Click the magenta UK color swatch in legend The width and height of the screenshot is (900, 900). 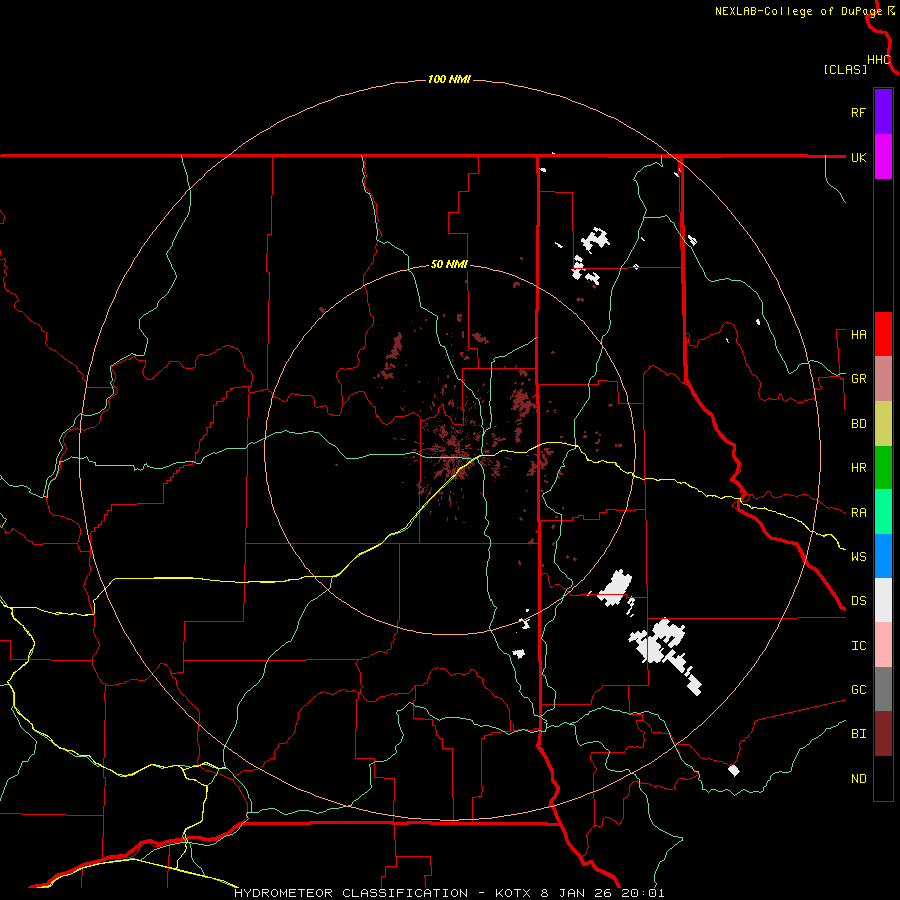click(883, 157)
